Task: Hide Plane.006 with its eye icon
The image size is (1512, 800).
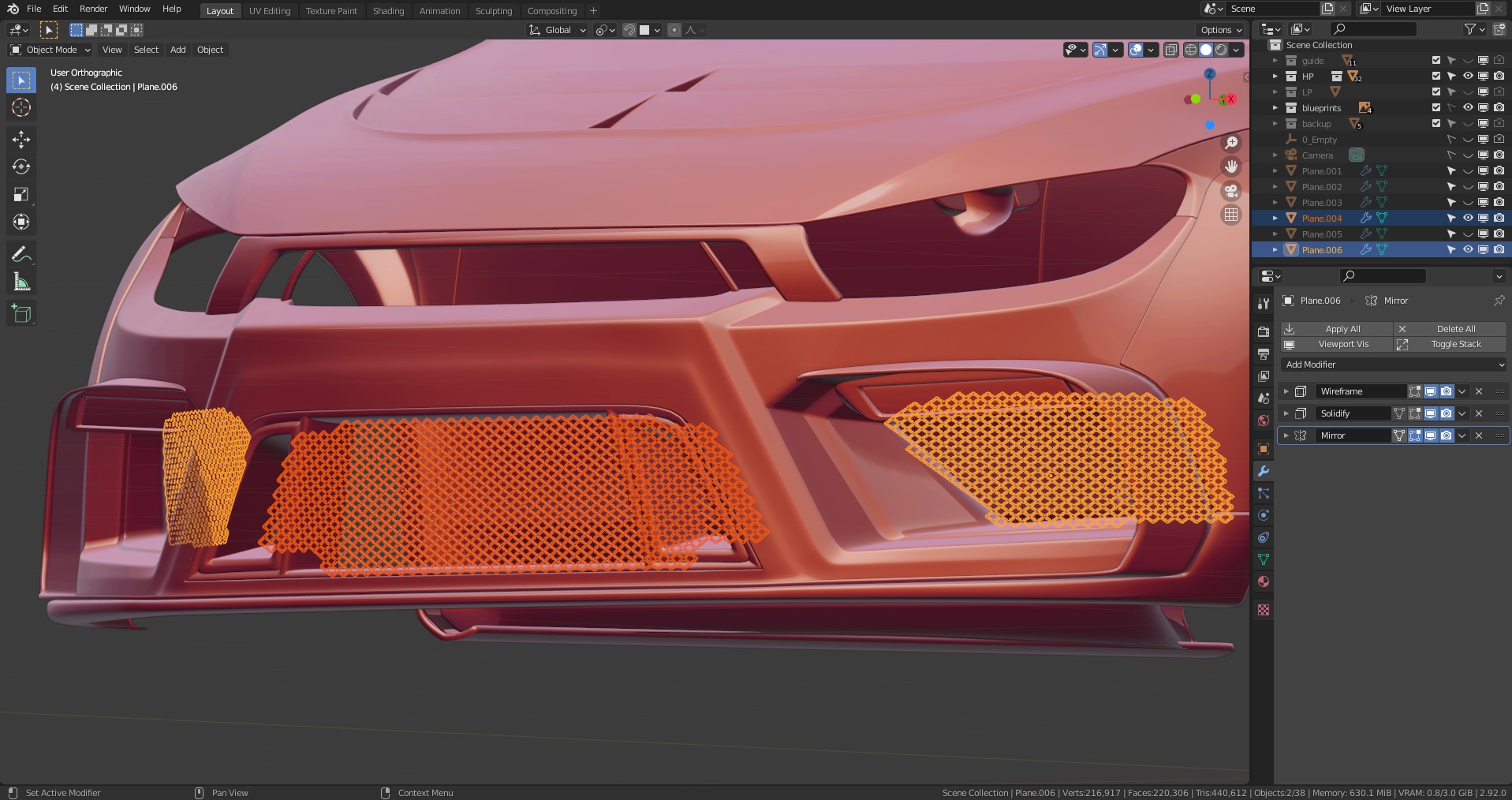Action: [1468, 250]
